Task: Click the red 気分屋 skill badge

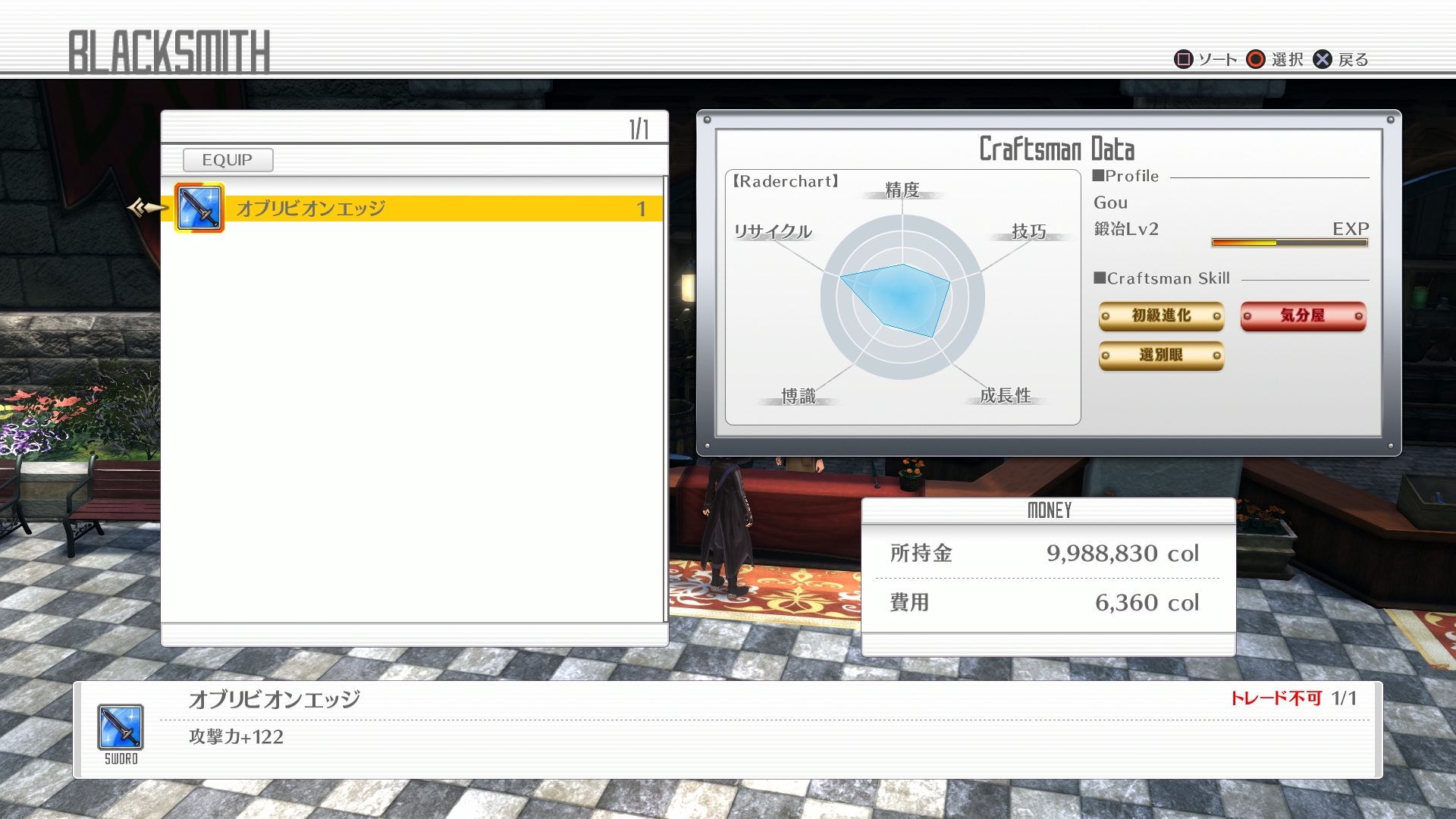Action: 1303,315
